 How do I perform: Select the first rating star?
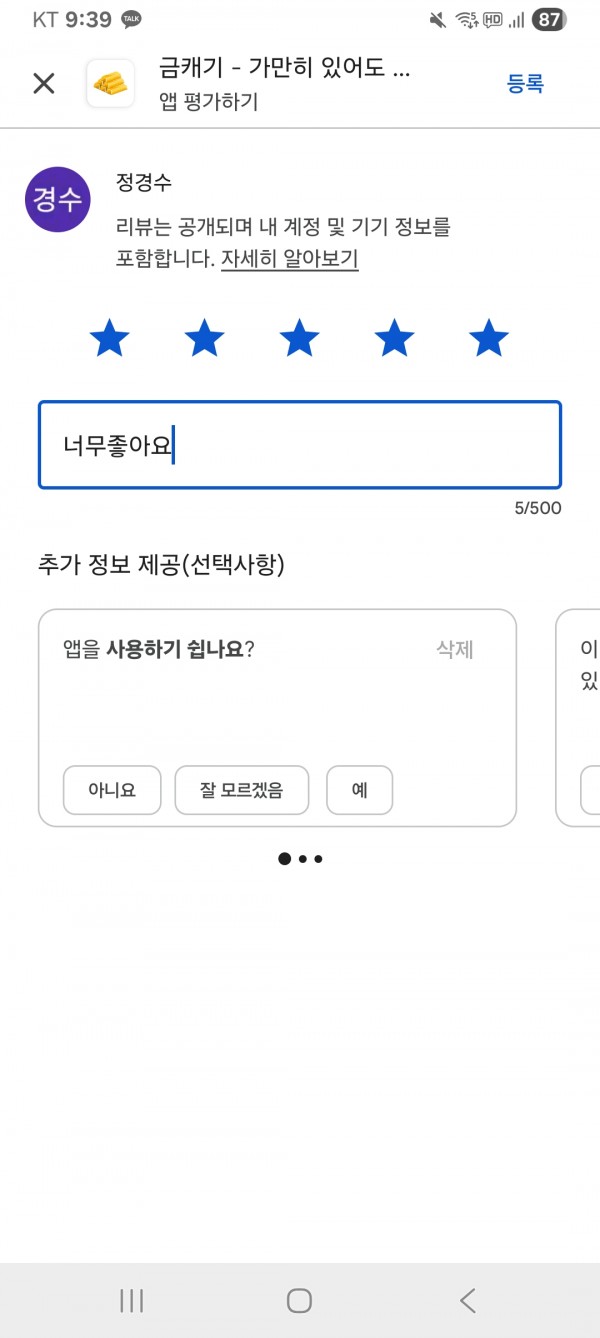[109, 338]
